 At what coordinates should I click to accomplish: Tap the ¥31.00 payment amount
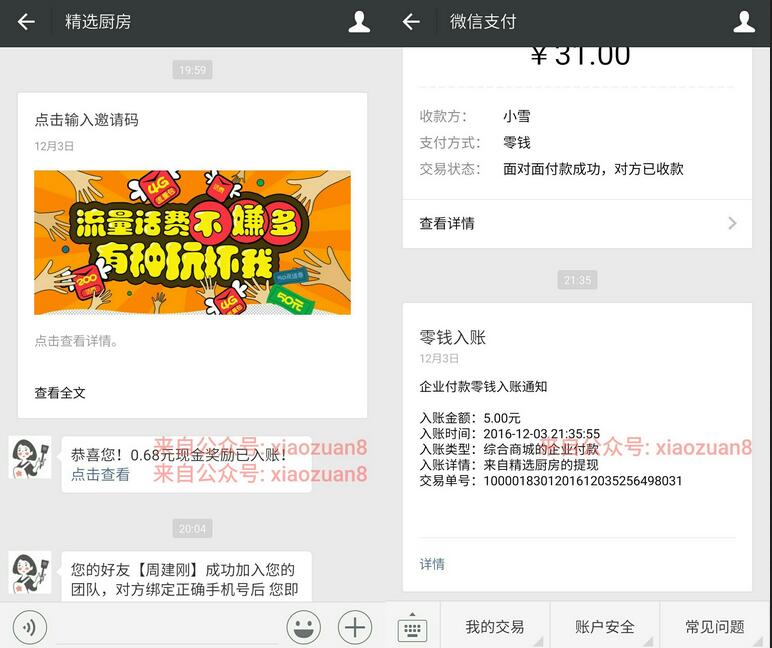coord(580,55)
